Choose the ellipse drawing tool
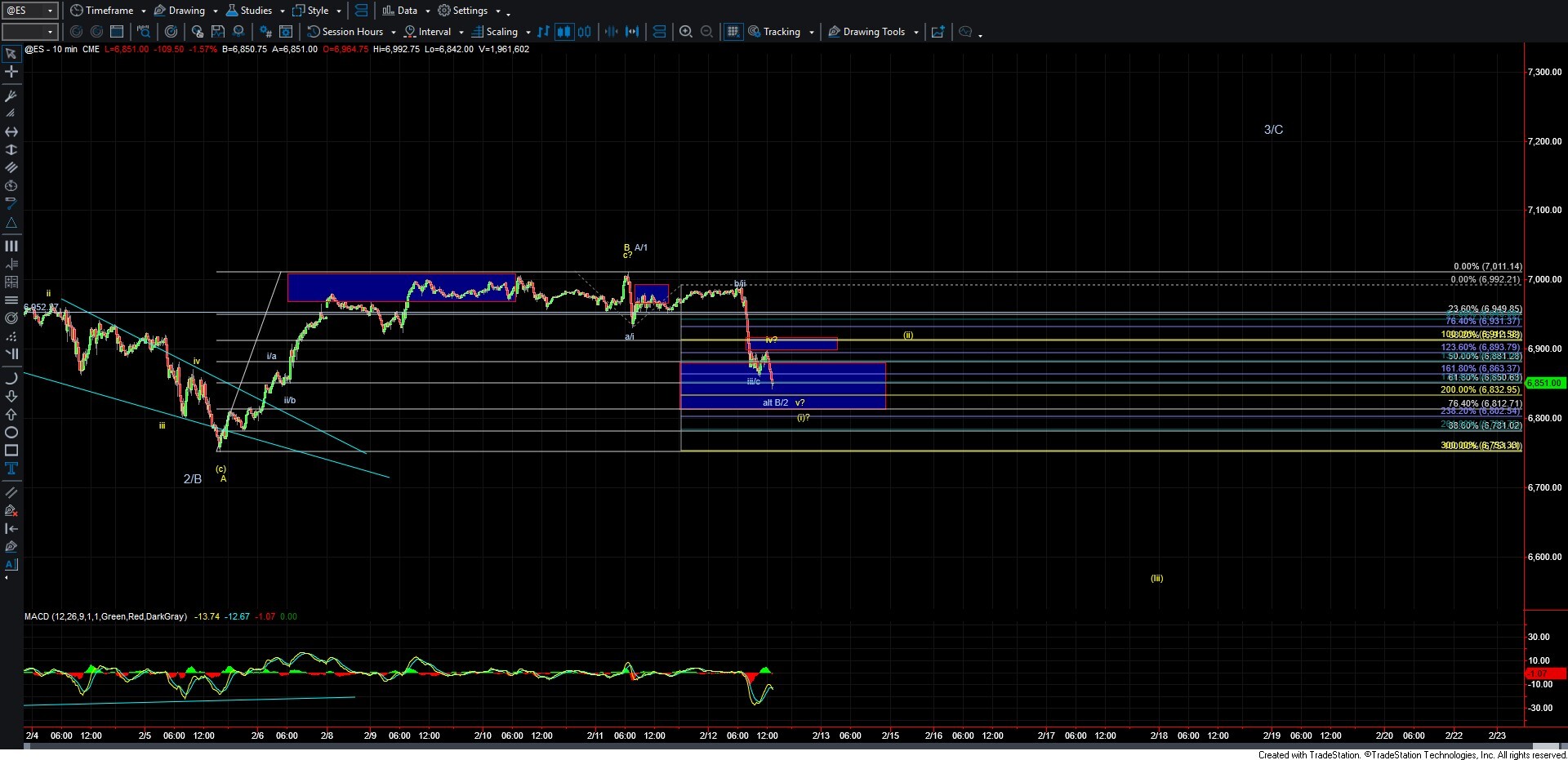1568x760 pixels. pos(11,433)
